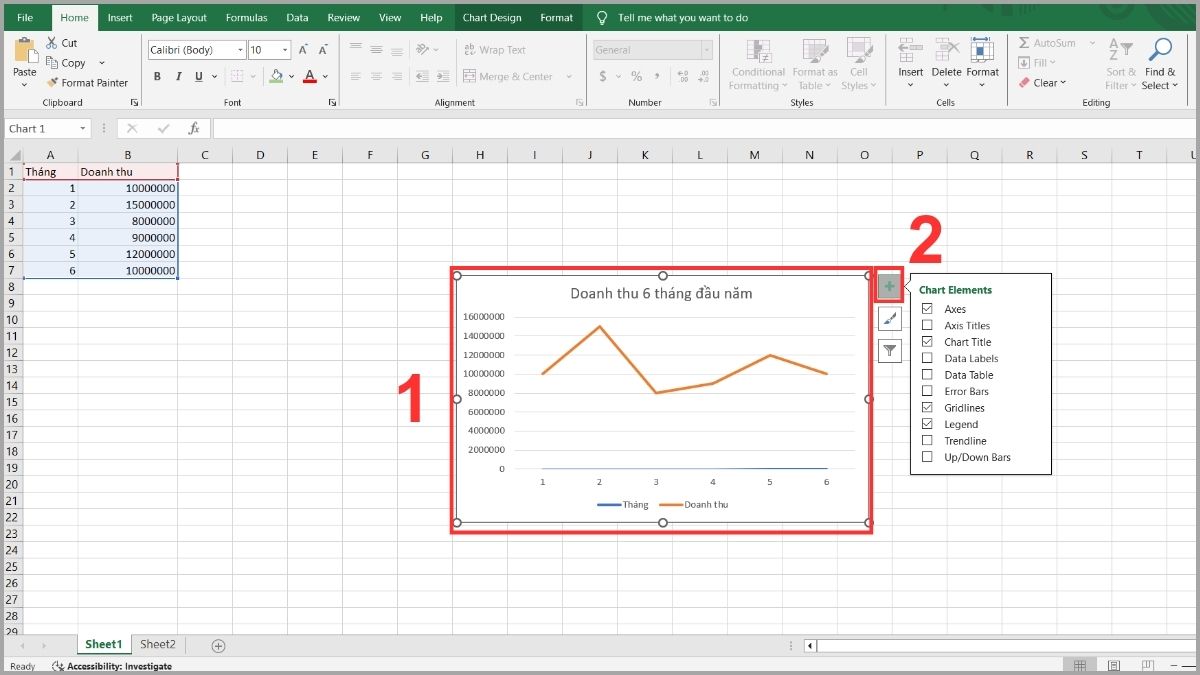Click the Chart Elements plus button
The image size is (1200, 675).
pyautogui.click(x=889, y=286)
